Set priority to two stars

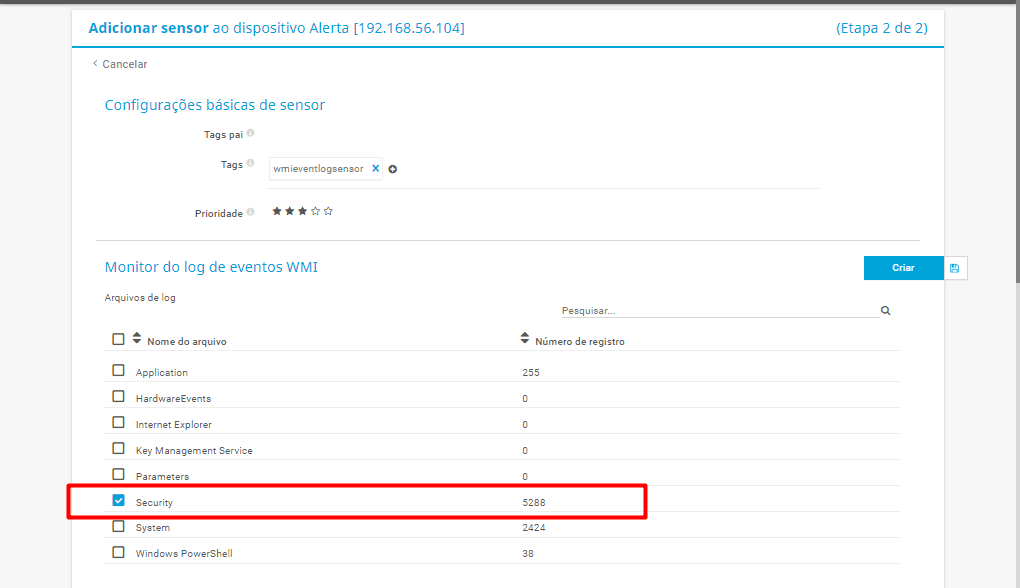click(x=289, y=211)
